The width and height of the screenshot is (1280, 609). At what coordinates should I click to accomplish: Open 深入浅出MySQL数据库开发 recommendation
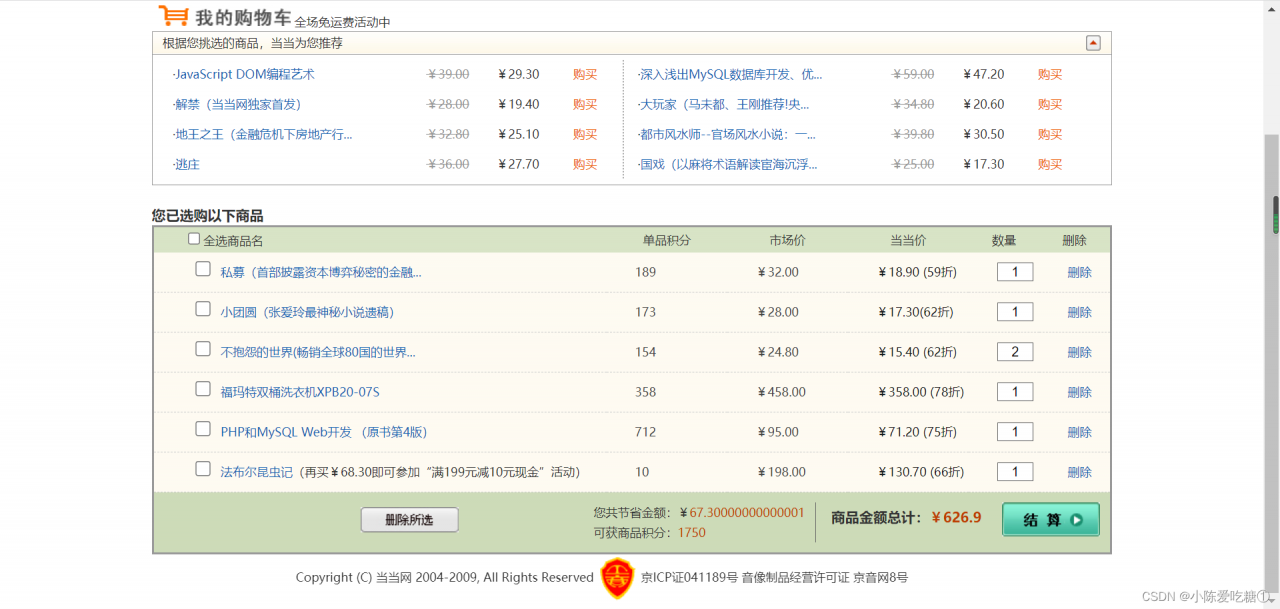click(730, 74)
